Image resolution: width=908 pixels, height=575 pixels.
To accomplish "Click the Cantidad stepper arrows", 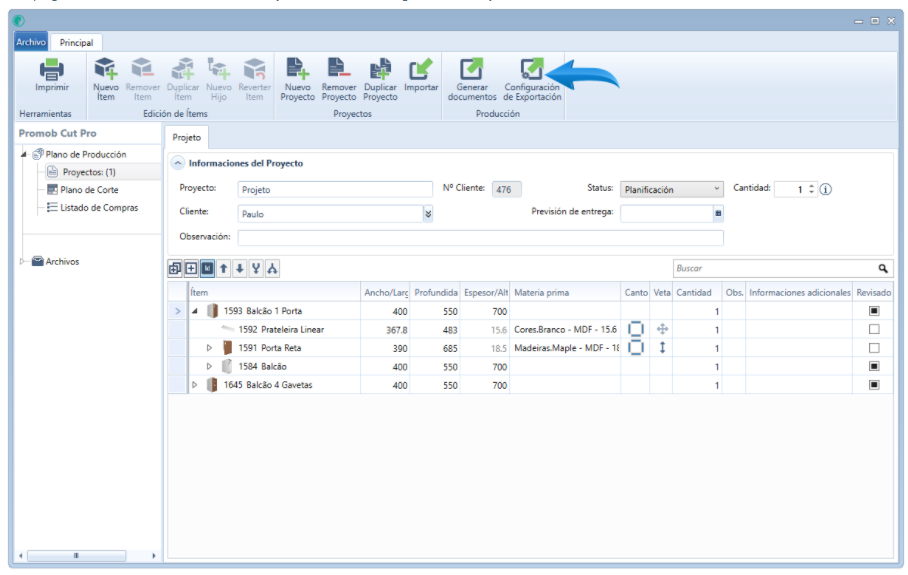I will point(811,189).
